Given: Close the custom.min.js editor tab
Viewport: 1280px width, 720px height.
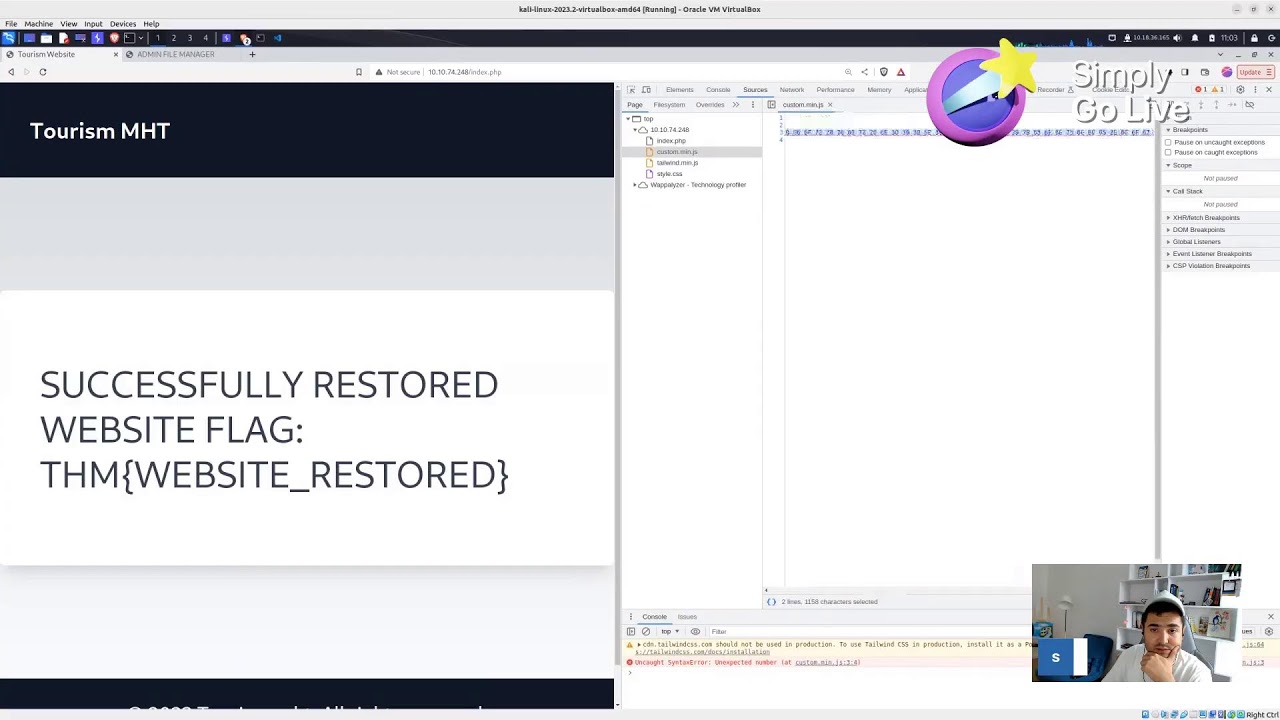Looking at the screenshot, I should (830, 105).
